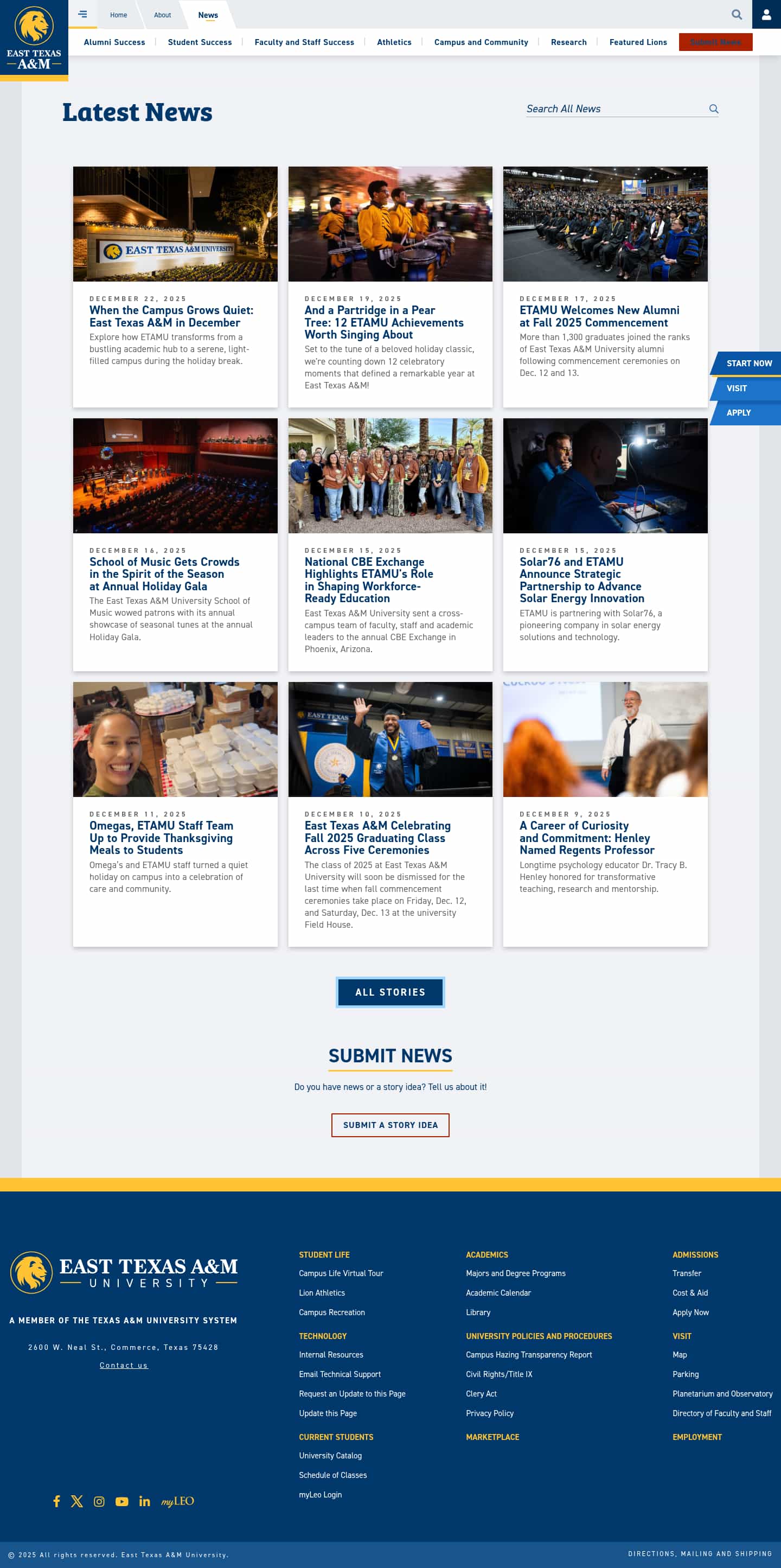Open the Holiday Gala concert thumbnail
Image resolution: width=781 pixels, height=1568 pixels.
pyautogui.click(x=175, y=475)
